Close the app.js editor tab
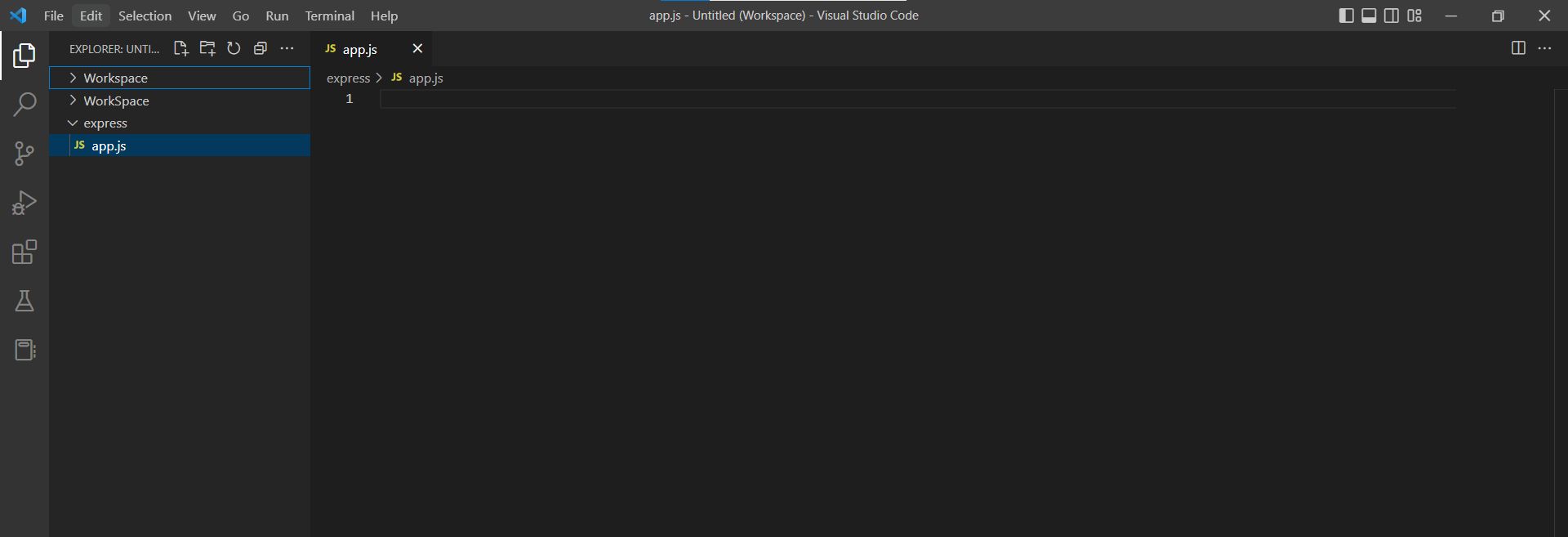1568x537 pixels. point(417,48)
